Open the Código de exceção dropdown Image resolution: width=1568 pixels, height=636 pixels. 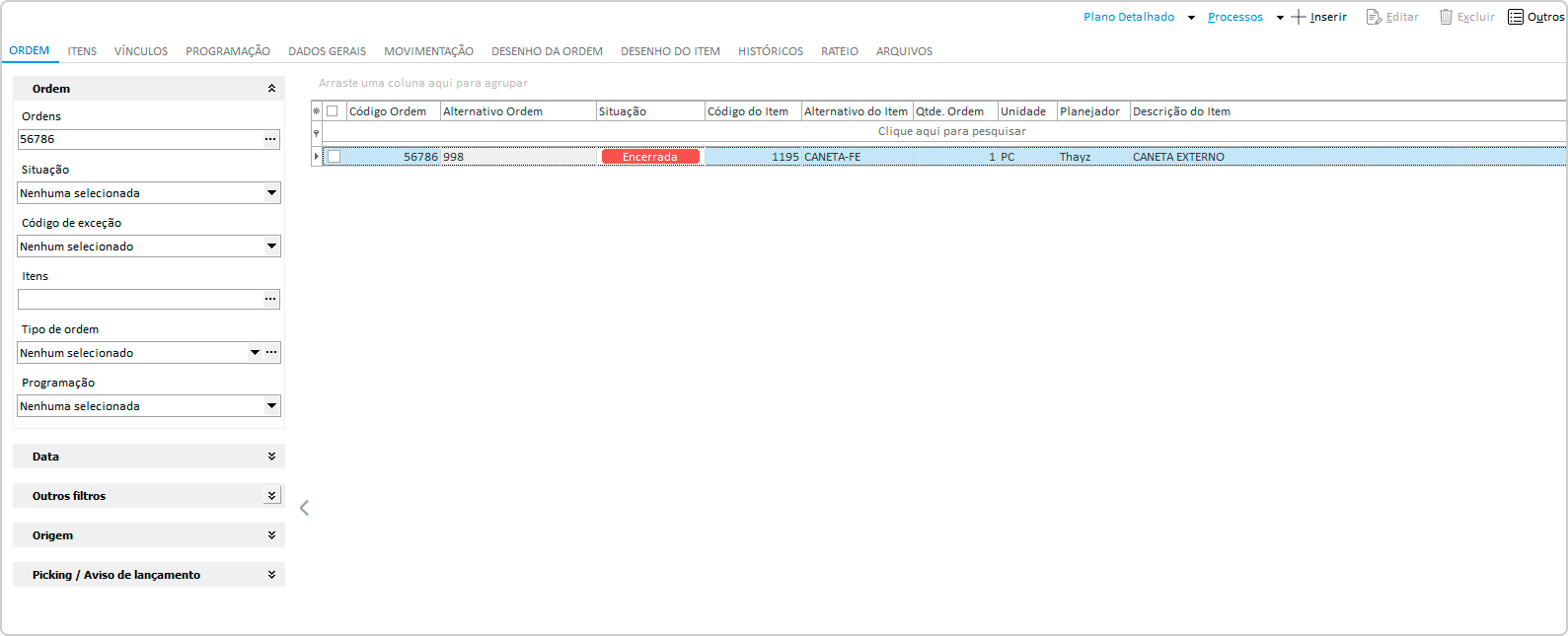271,247
